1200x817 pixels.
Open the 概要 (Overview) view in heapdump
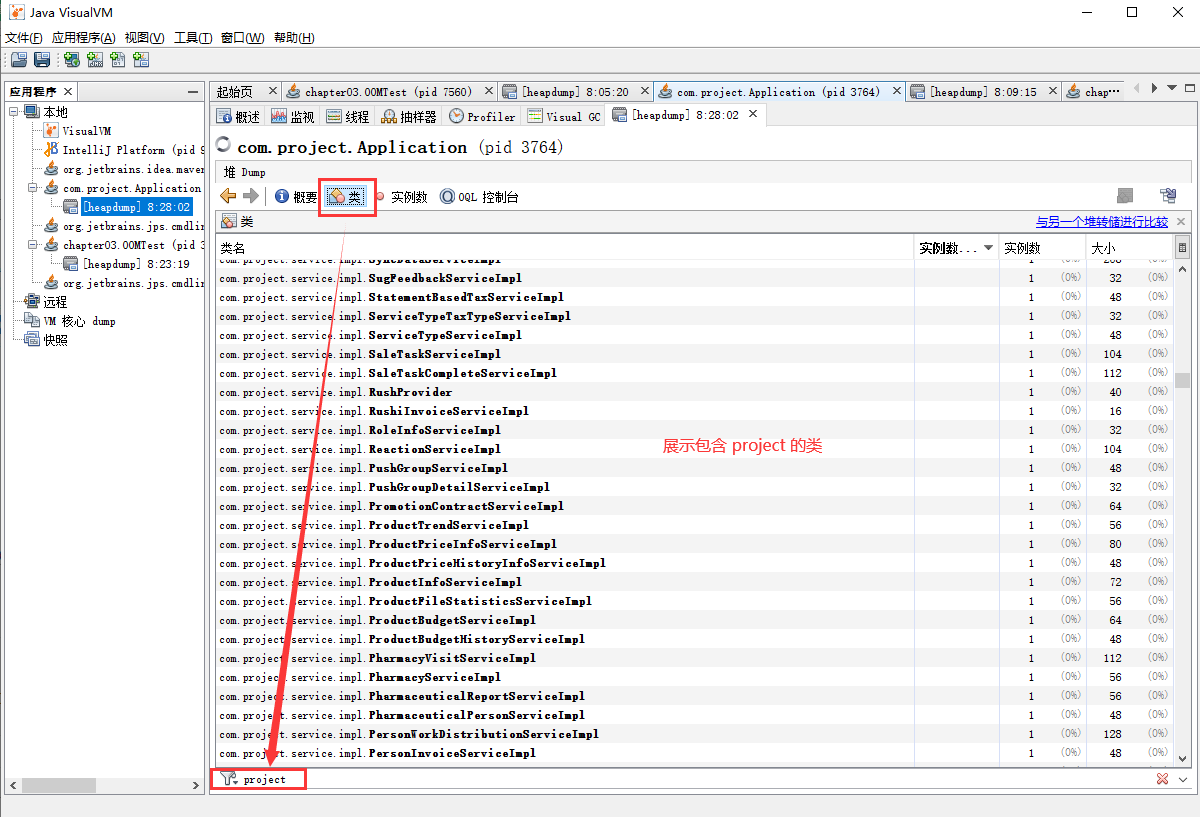(301, 197)
